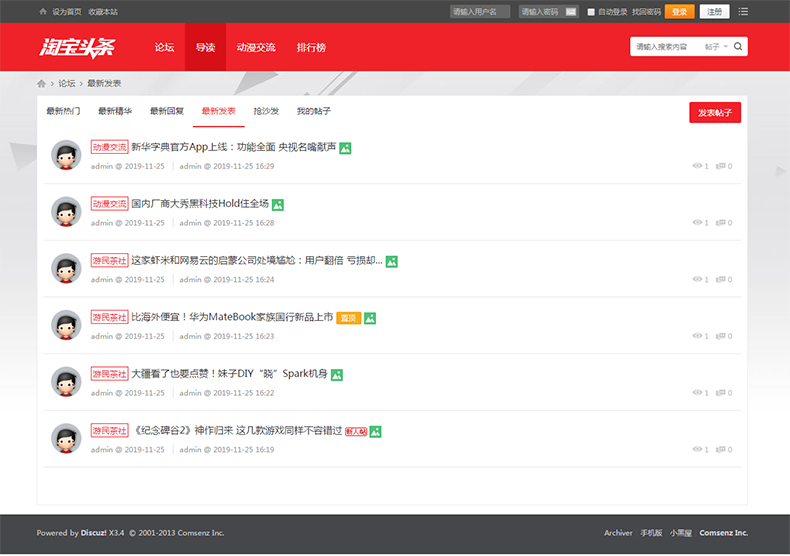The width and height of the screenshot is (790, 556).
Task: Click the 置顶 badge on MateBook post
Action: coord(348,318)
